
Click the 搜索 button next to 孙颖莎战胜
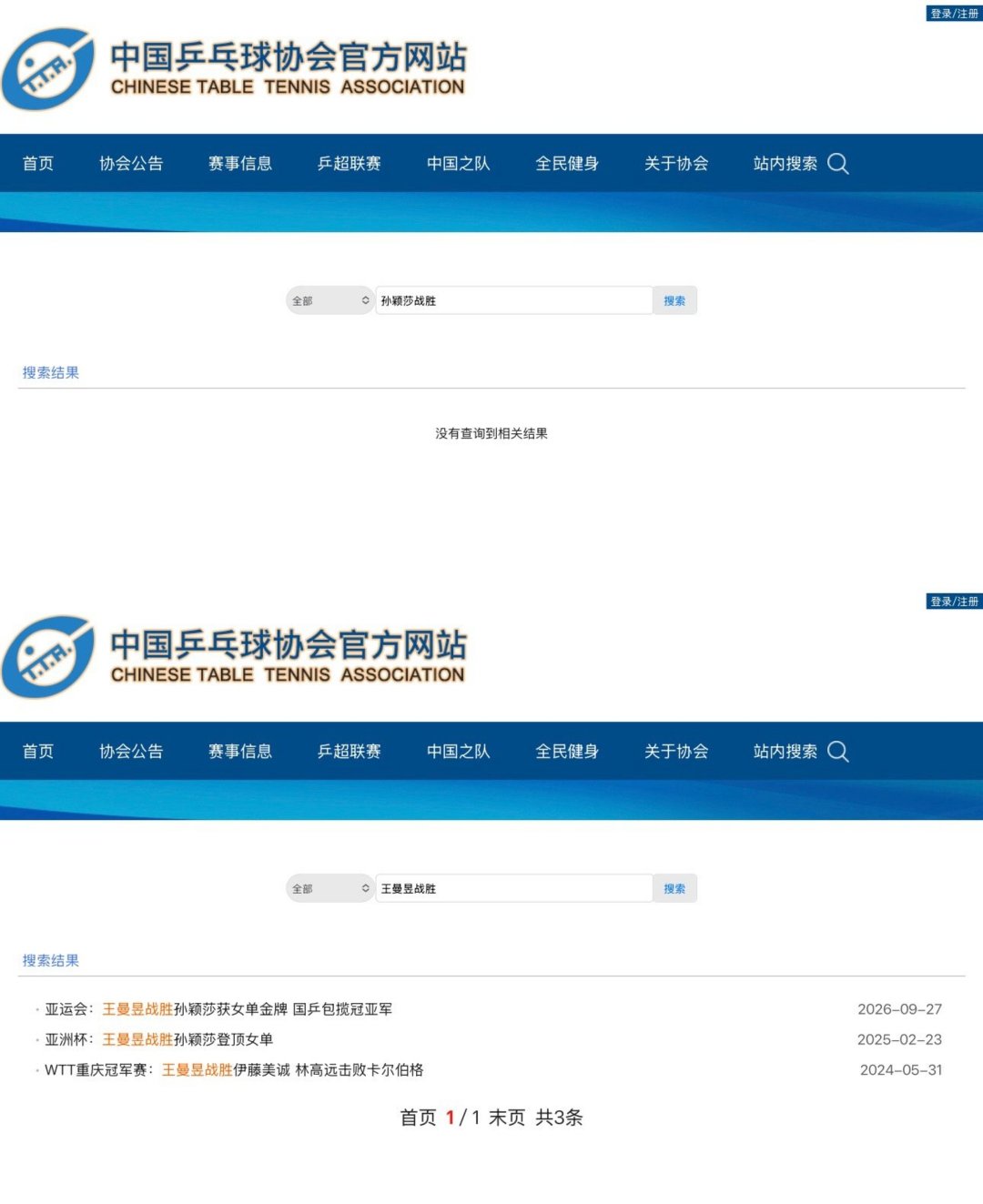[674, 300]
